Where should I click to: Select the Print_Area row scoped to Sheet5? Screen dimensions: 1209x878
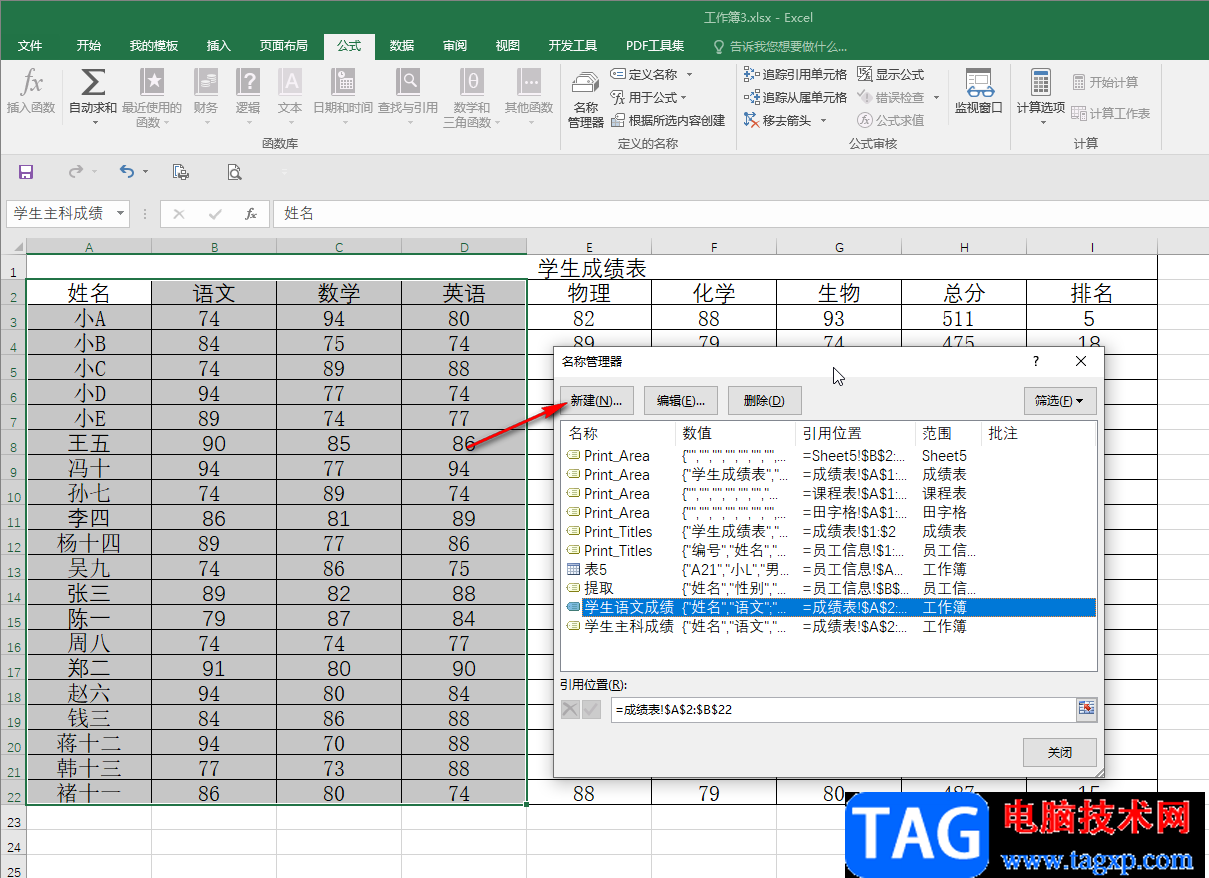click(x=828, y=455)
